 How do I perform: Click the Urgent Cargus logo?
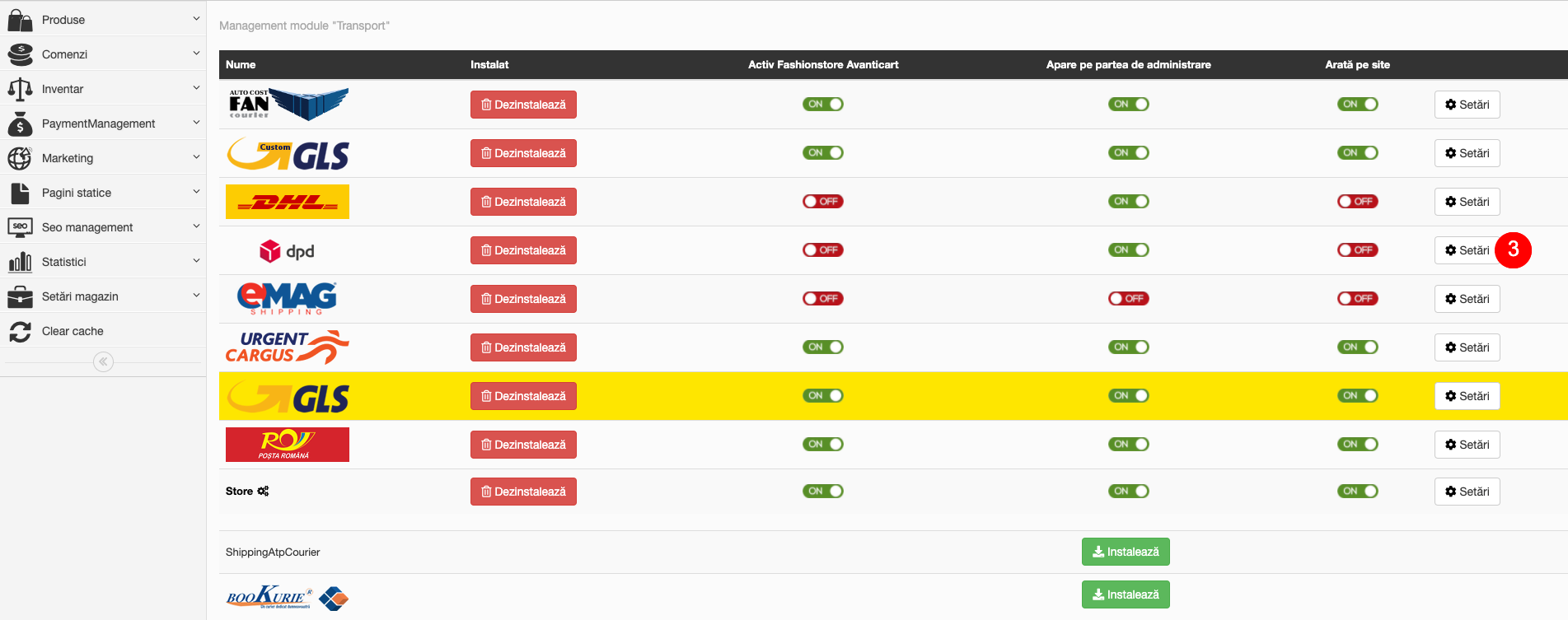(288, 347)
